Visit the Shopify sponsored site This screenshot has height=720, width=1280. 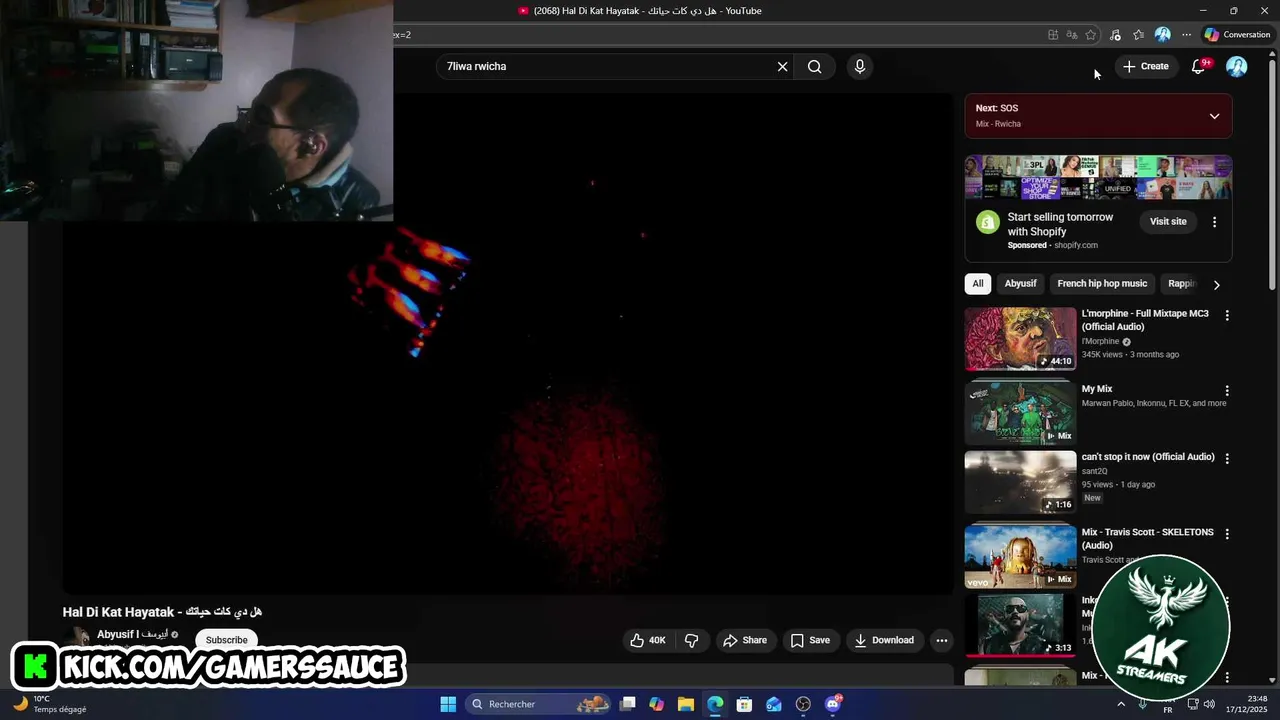tap(1168, 221)
